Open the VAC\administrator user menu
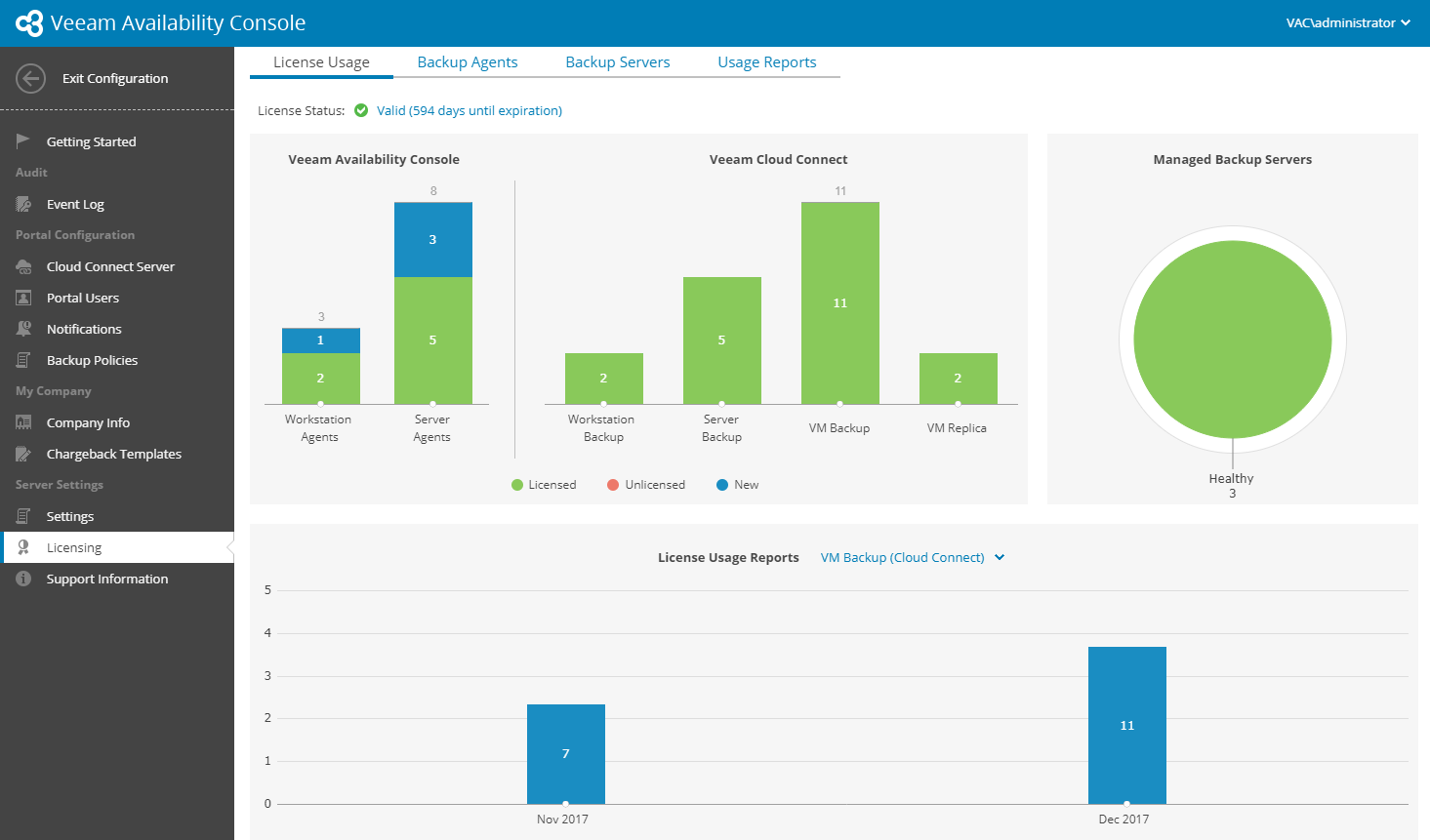The width and height of the screenshot is (1430, 840). [1348, 22]
